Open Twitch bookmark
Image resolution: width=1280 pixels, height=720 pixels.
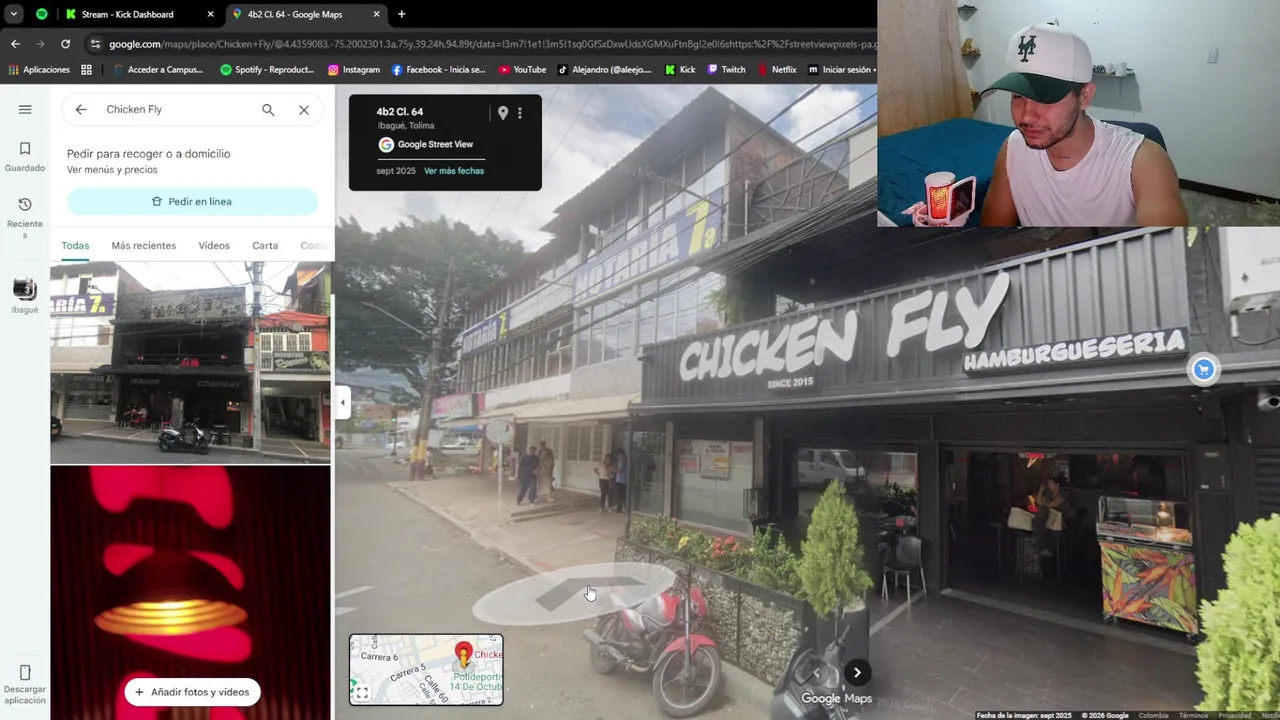click(x=726, y=70)
